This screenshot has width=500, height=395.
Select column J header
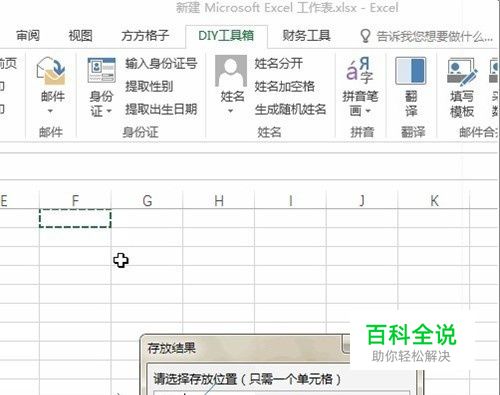[x=362, y=201]
